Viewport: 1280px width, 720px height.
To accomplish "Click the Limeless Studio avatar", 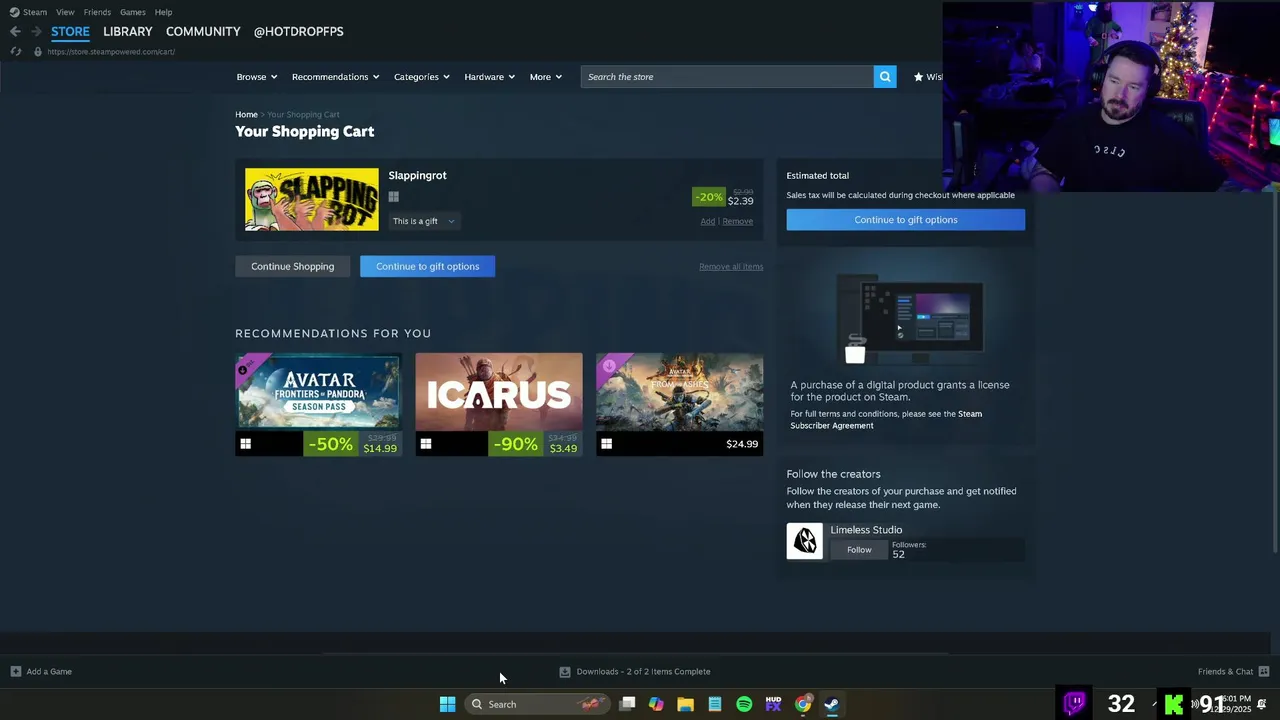I will (x=804, y=541).
